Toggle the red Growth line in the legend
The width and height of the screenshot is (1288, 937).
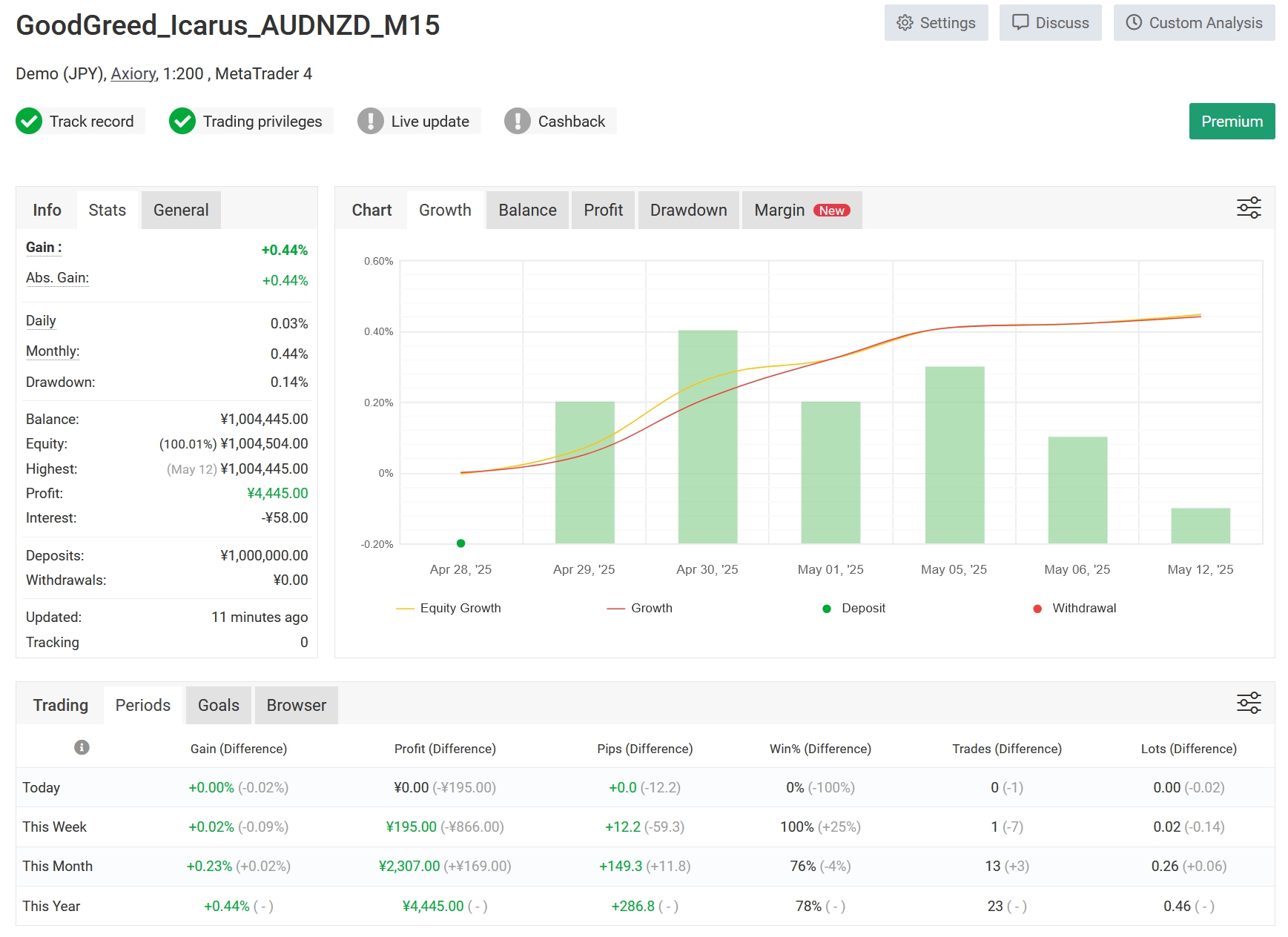pyautogui.click(x=639, y=609)
